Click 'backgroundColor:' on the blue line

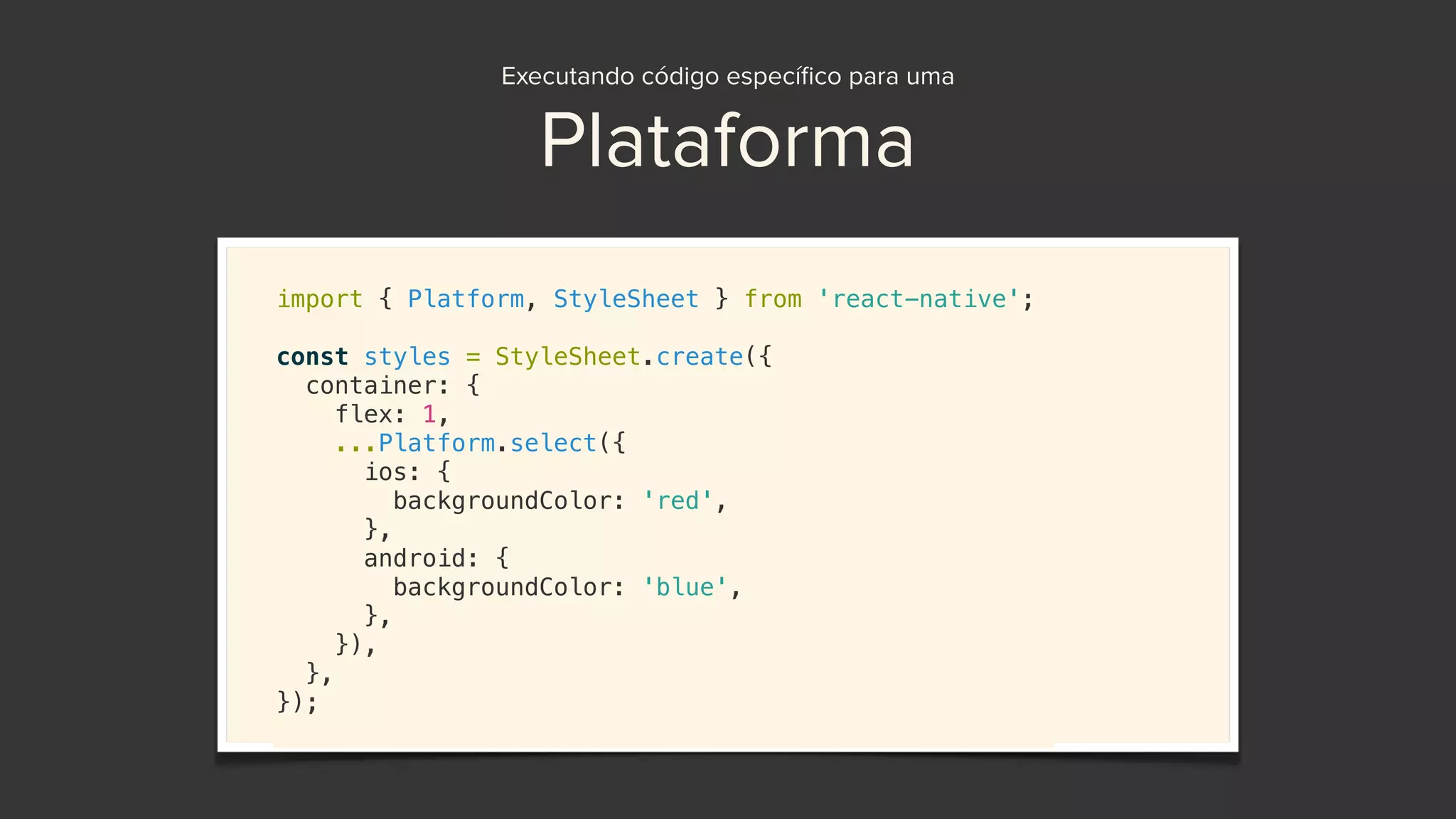click(x=509, y=588)
